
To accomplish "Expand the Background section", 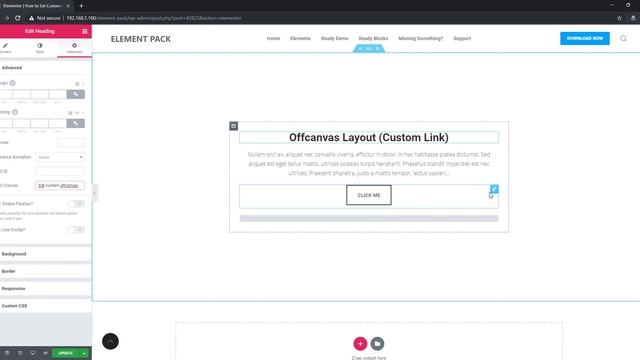I will click(x=46, y=254).
